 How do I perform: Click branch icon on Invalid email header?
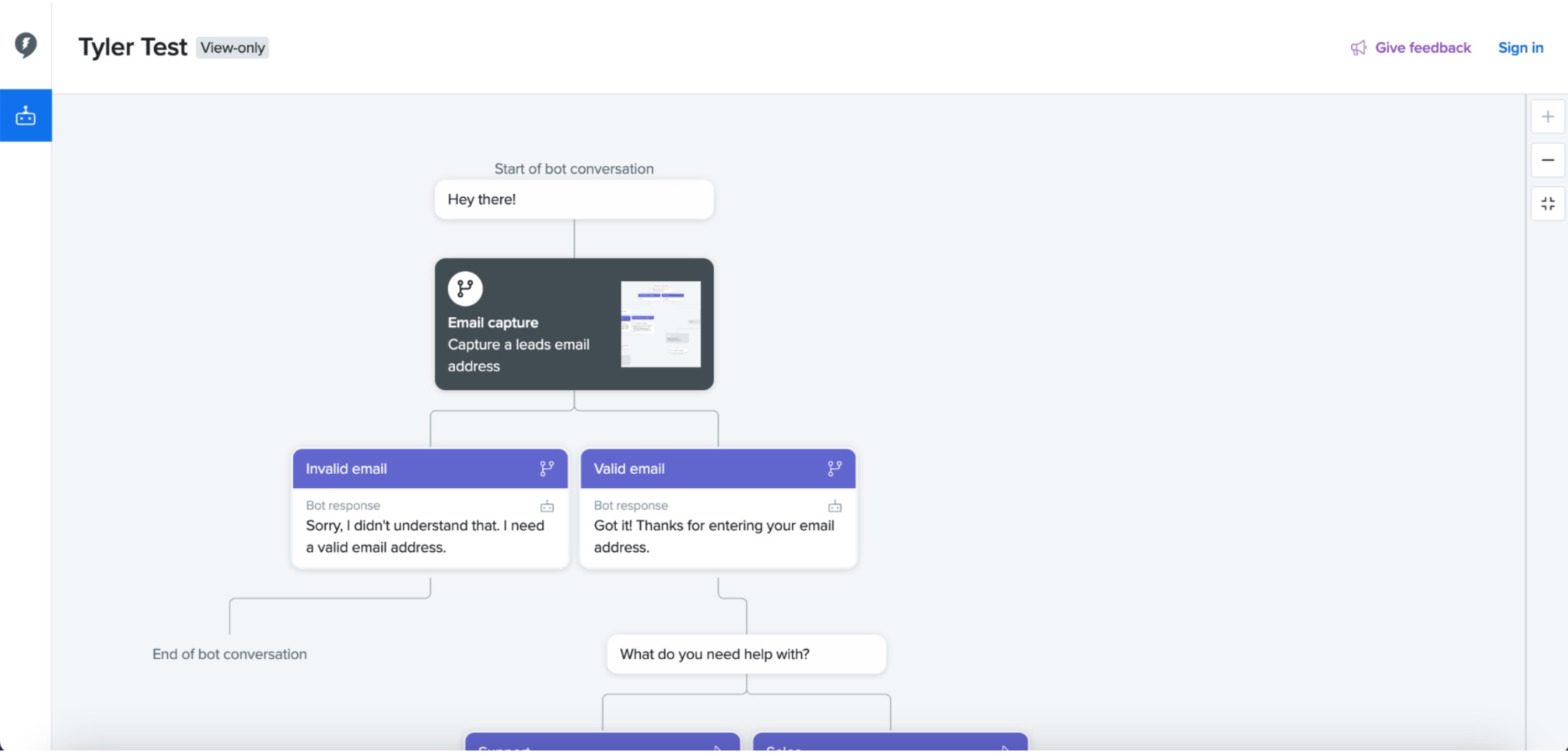pyautogui.click(x=547, y=469)
